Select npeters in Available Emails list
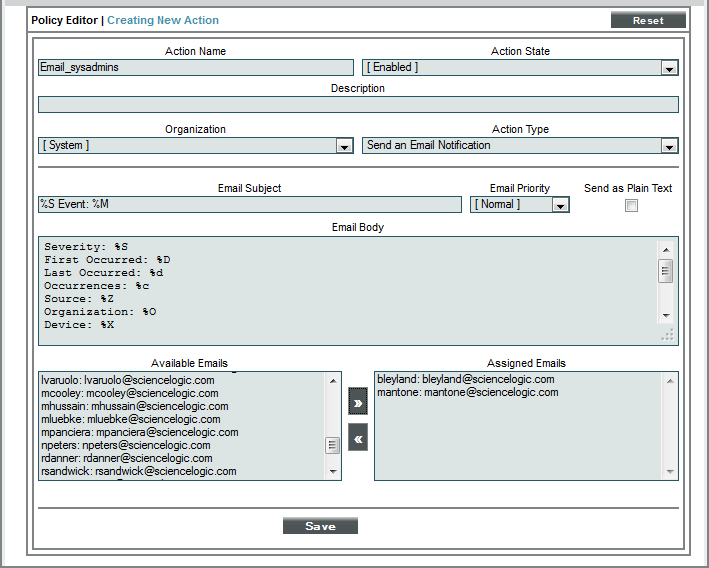The height and width of the screenshot is (568, 709). click(127, 445)
